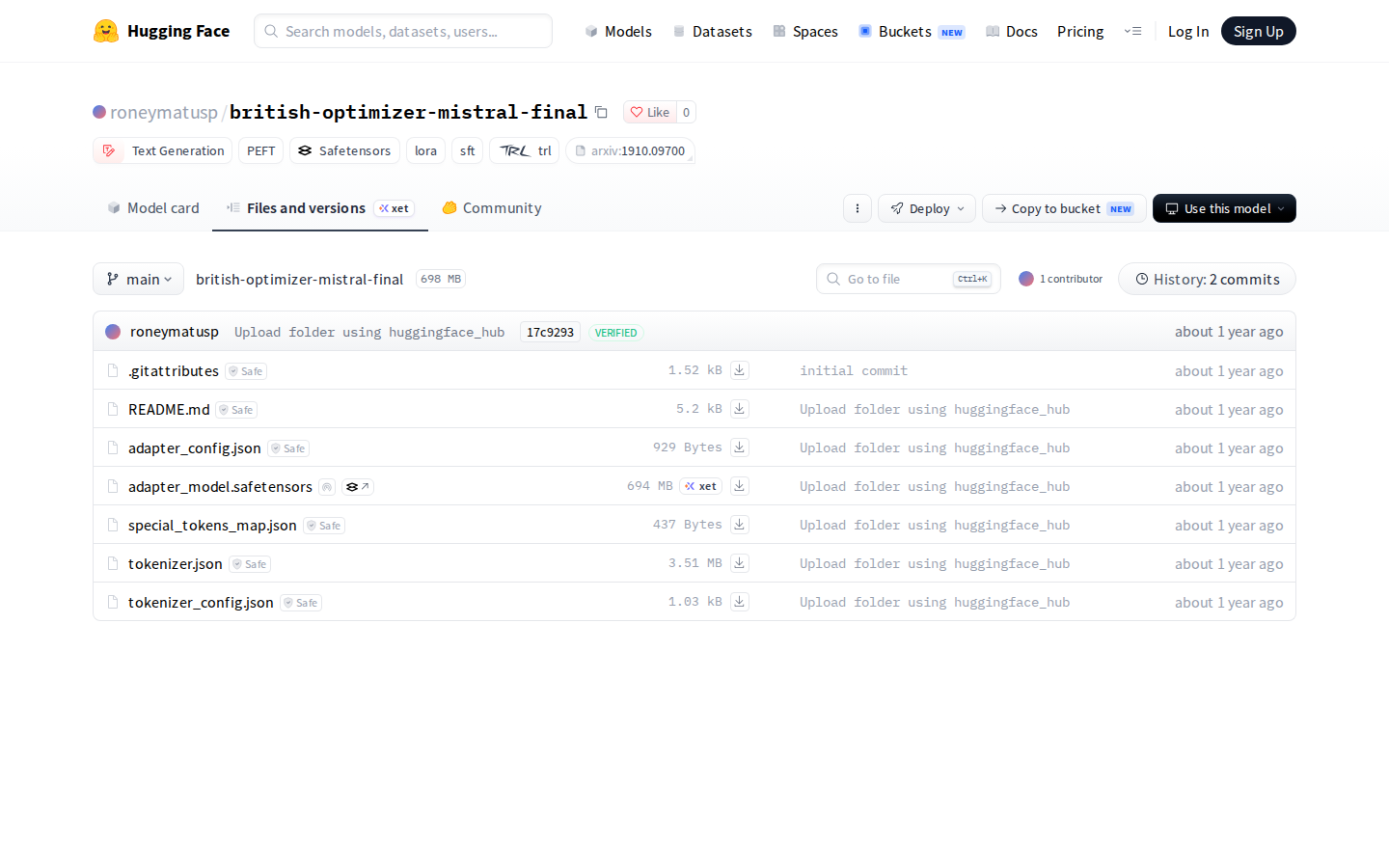Viewport: 1389px width, 868px height.
Task: Open the Use this model dropdown
Action: pos(1224,208)
